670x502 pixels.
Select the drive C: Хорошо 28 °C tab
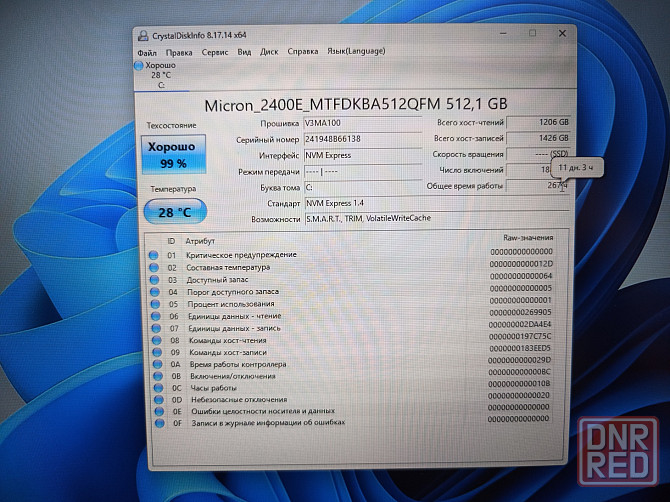click(x=161, y=75)
